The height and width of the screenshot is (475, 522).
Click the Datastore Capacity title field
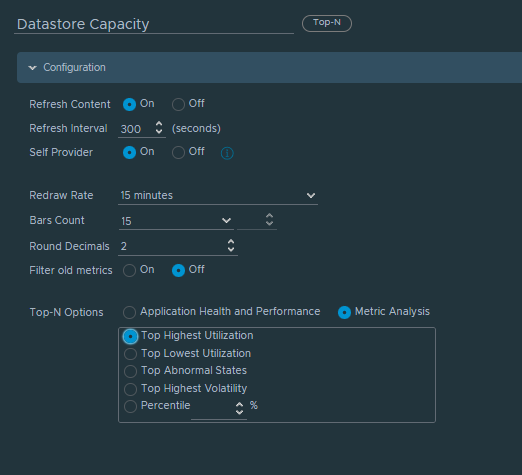point(154,24)
